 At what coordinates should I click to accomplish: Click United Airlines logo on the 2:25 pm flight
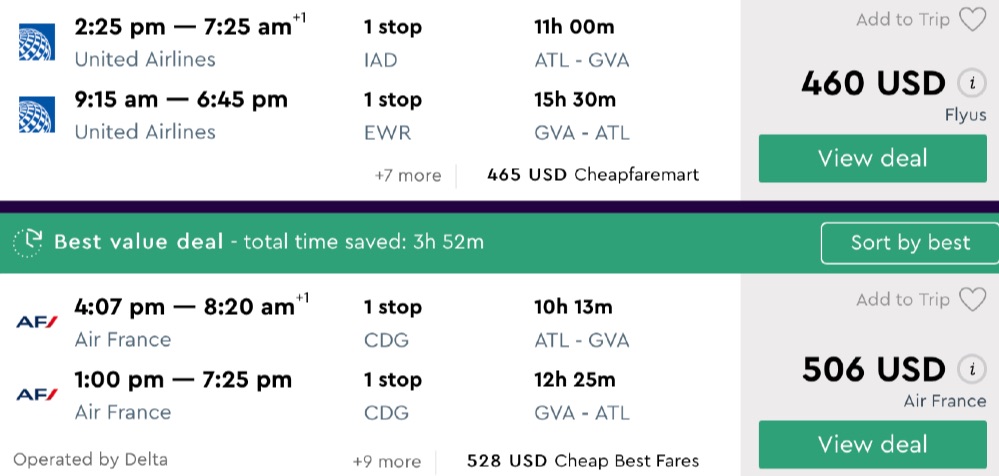pyautogui.click(x=36, y=43)
